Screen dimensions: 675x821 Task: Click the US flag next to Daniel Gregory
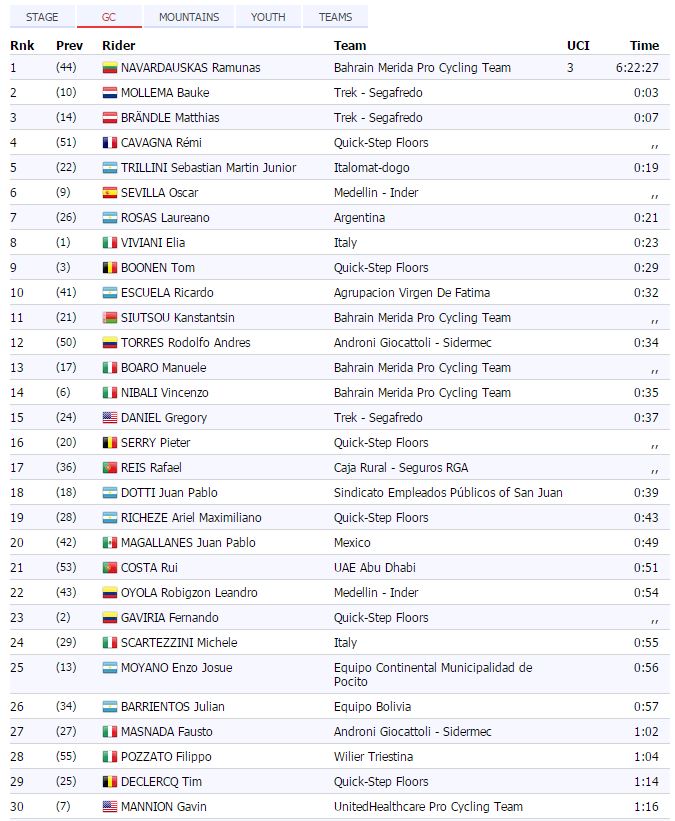(x=110, y=418)
